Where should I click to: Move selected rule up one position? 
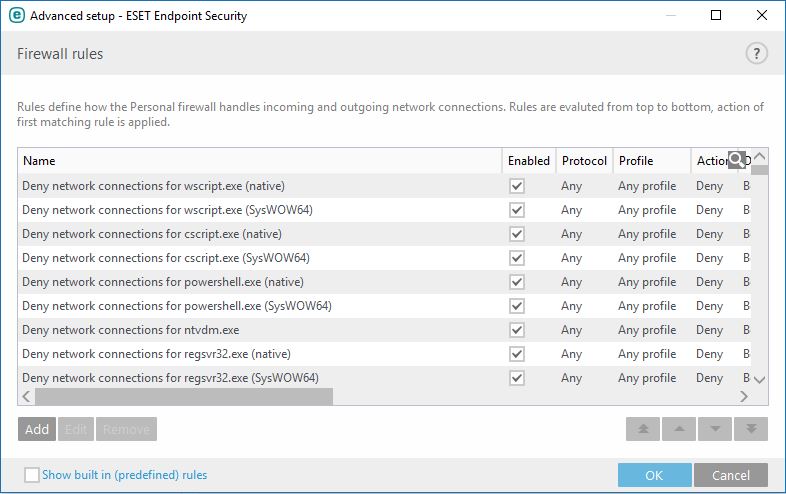[679, 429]
